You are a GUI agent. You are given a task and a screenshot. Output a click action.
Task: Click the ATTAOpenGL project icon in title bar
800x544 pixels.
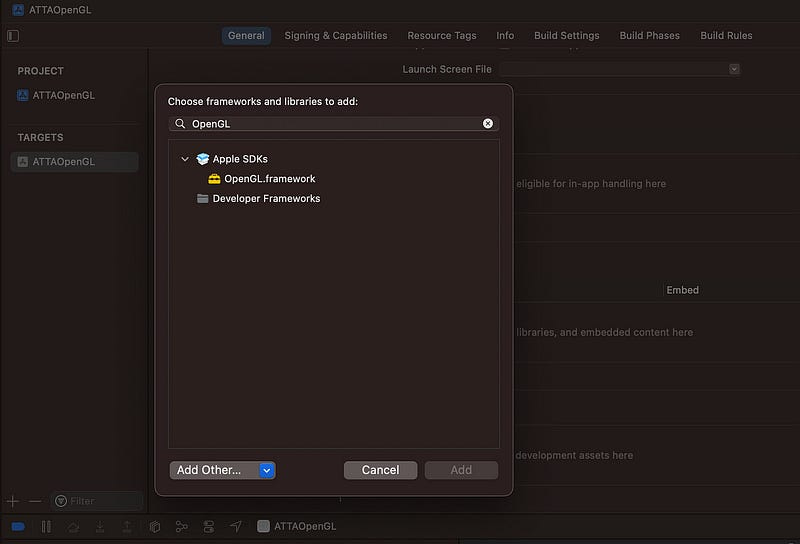click(x=18, y=10)
